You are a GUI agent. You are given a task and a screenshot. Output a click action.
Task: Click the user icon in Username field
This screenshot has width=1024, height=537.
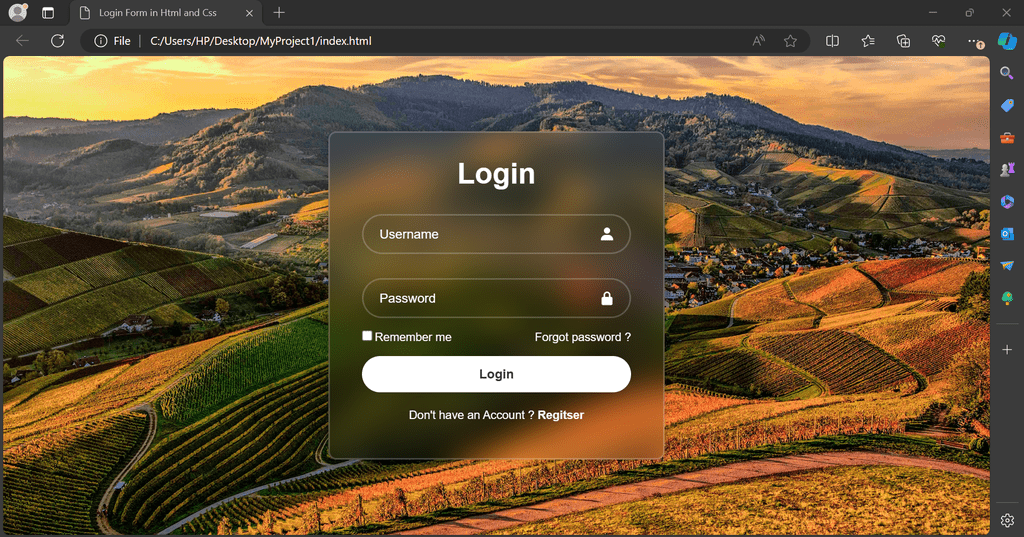(607, 234)
